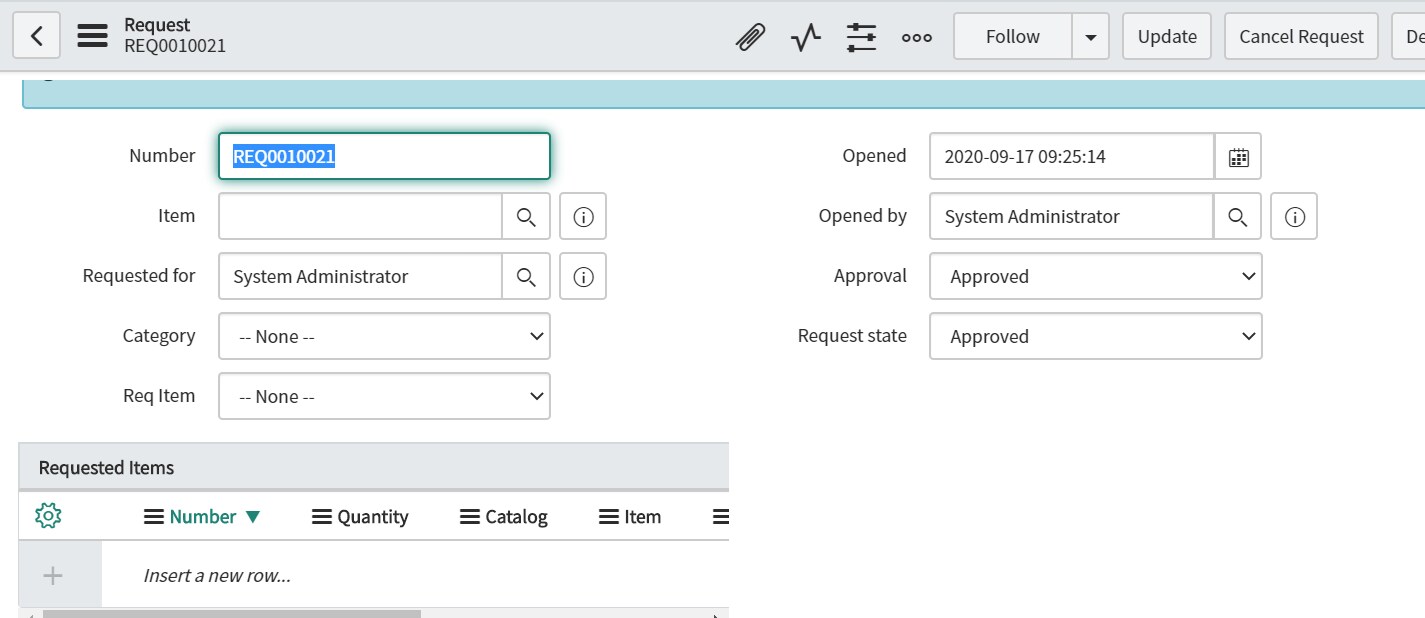The height and width of the screenshot is (618, 1425).
Task: Expand the Follow button dropdown arrow
Action: 1090,37
